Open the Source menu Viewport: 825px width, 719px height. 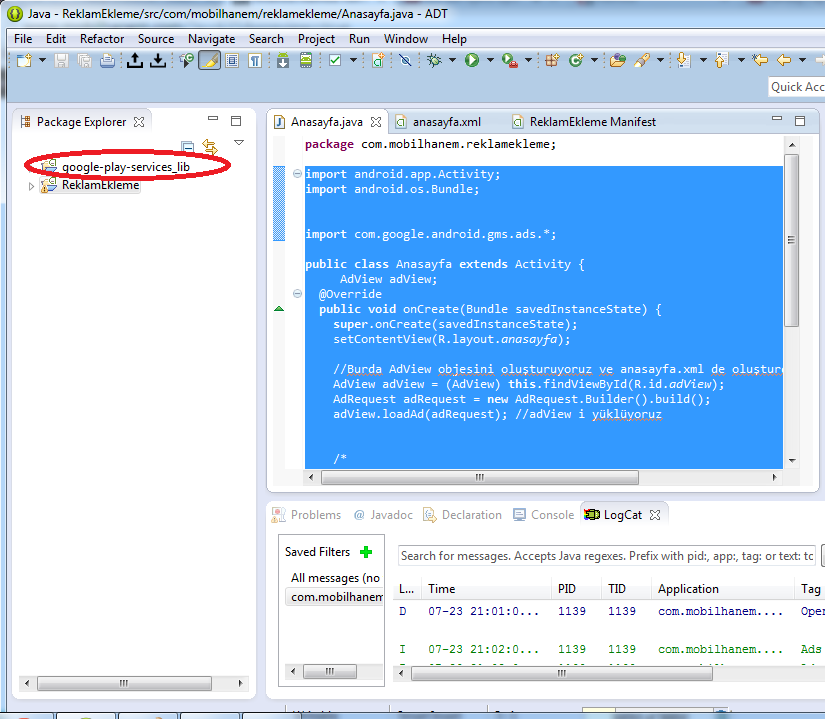pyautogui.click(x=156, y=39)
